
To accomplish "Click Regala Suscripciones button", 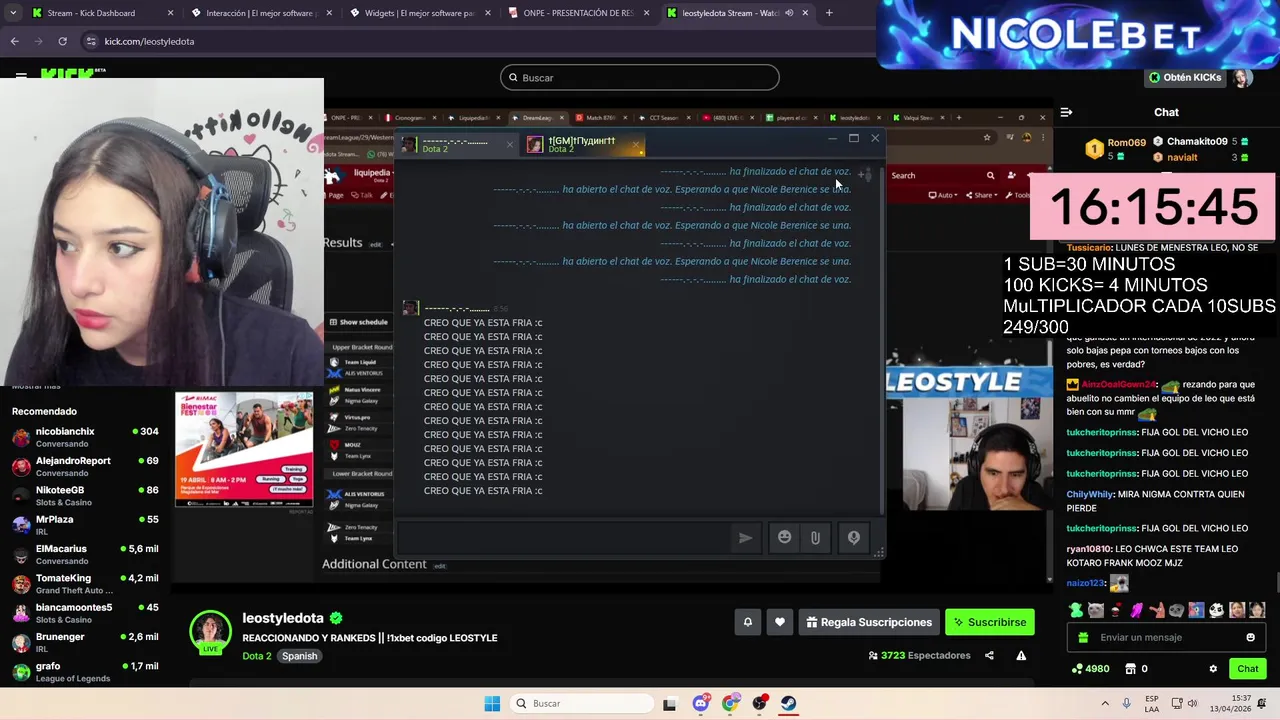I will [869, 622].
